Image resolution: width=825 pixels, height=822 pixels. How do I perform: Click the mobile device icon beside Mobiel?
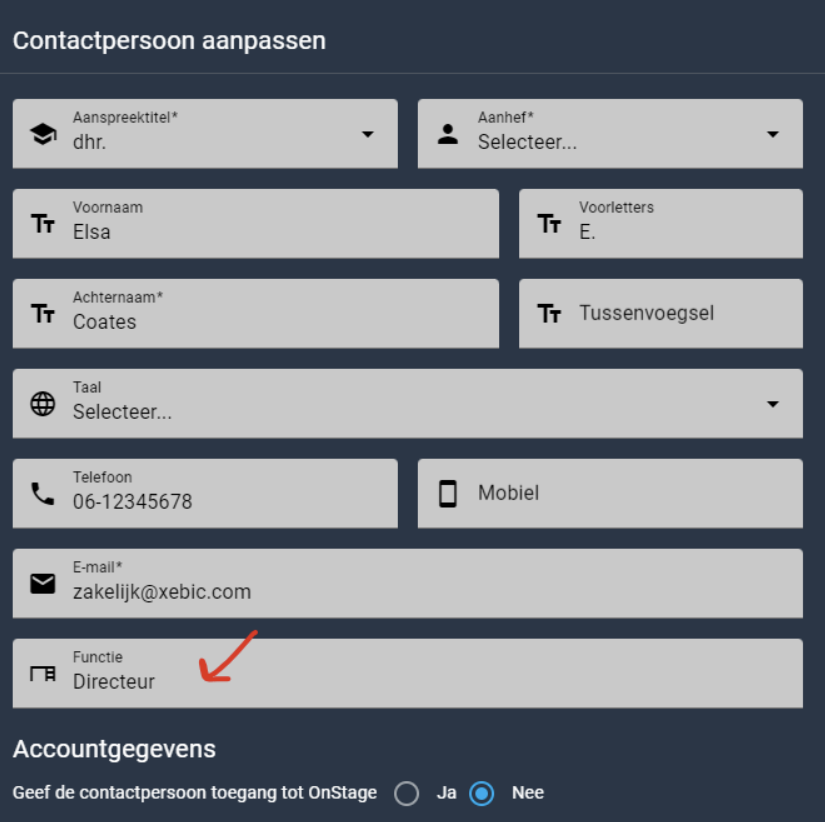click(x=448, y=494)
